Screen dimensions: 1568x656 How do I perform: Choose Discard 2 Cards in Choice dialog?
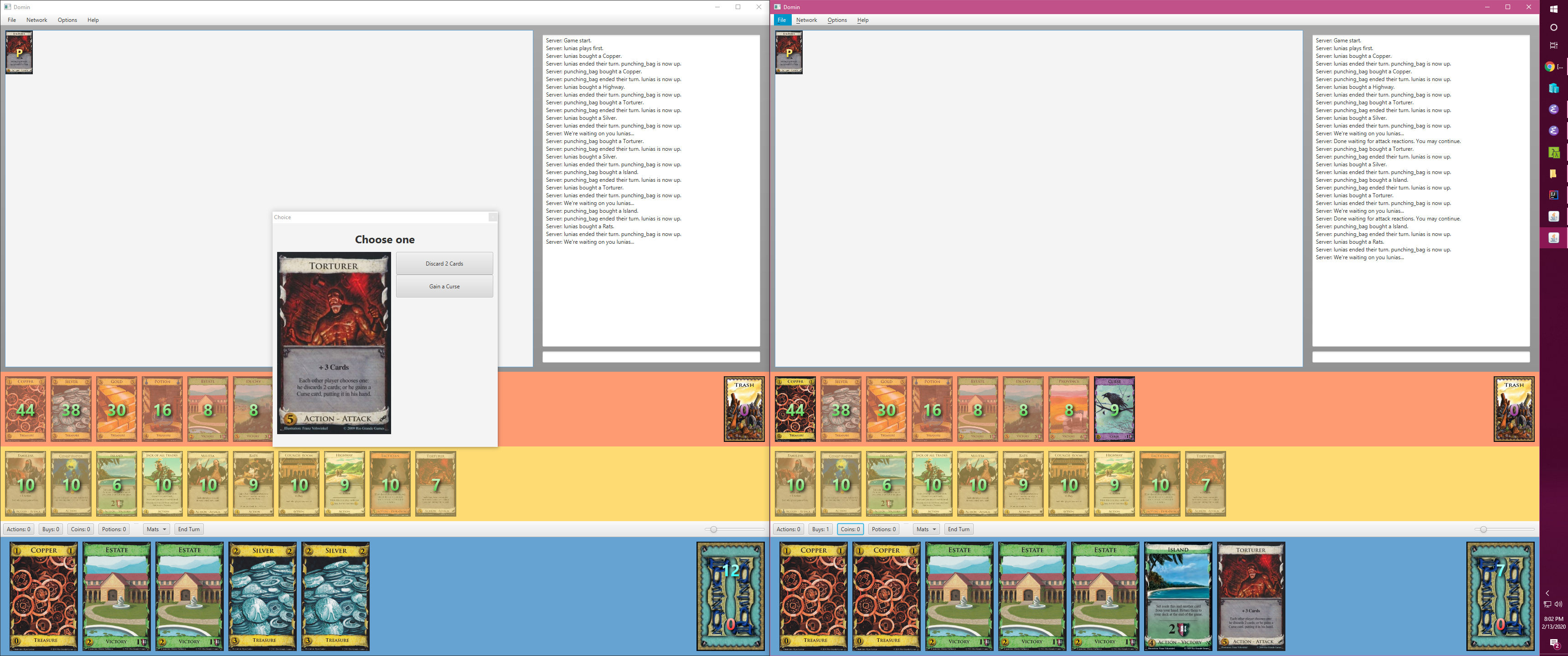[444, 263]
